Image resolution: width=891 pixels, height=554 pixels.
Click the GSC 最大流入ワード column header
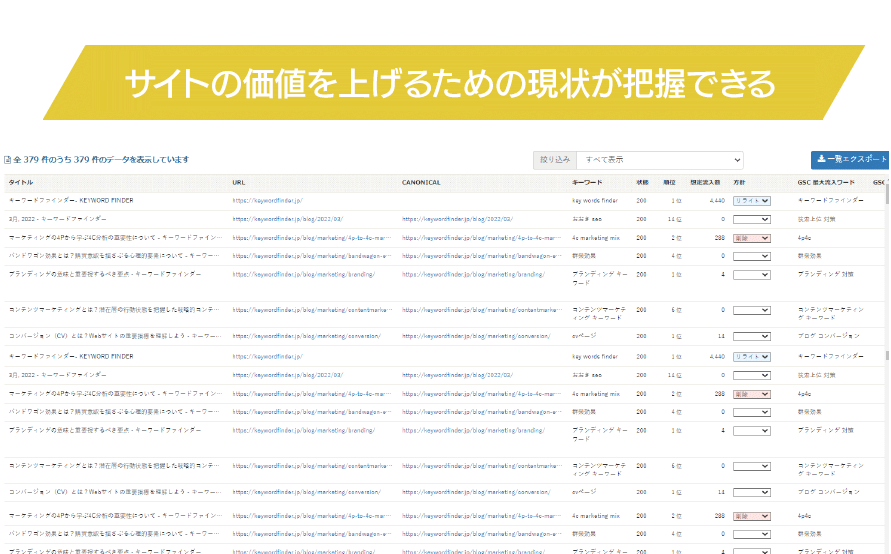(826, 183)
